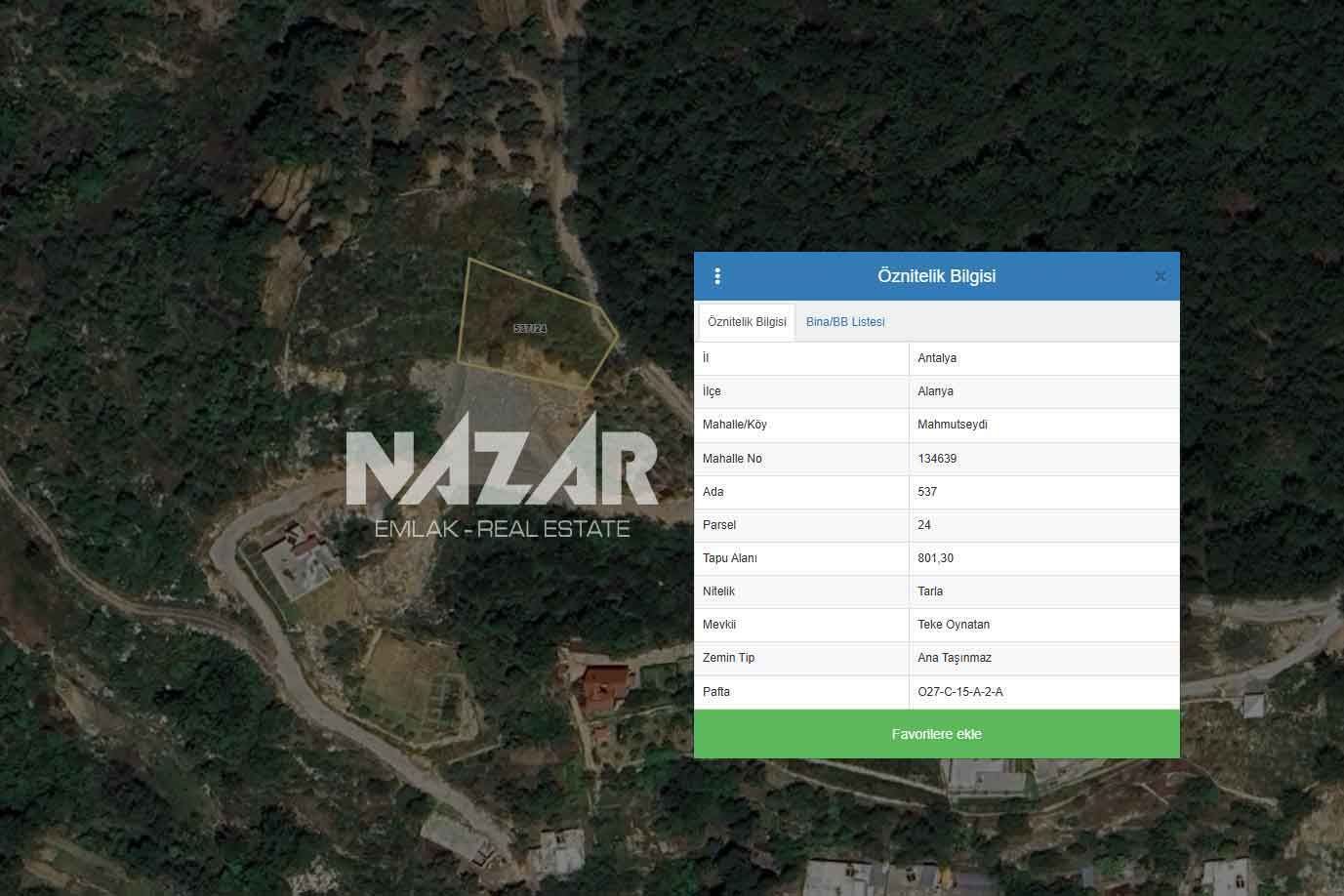Click the Öznitelik Bilgisi panel title bar

[x=936, y=276]
